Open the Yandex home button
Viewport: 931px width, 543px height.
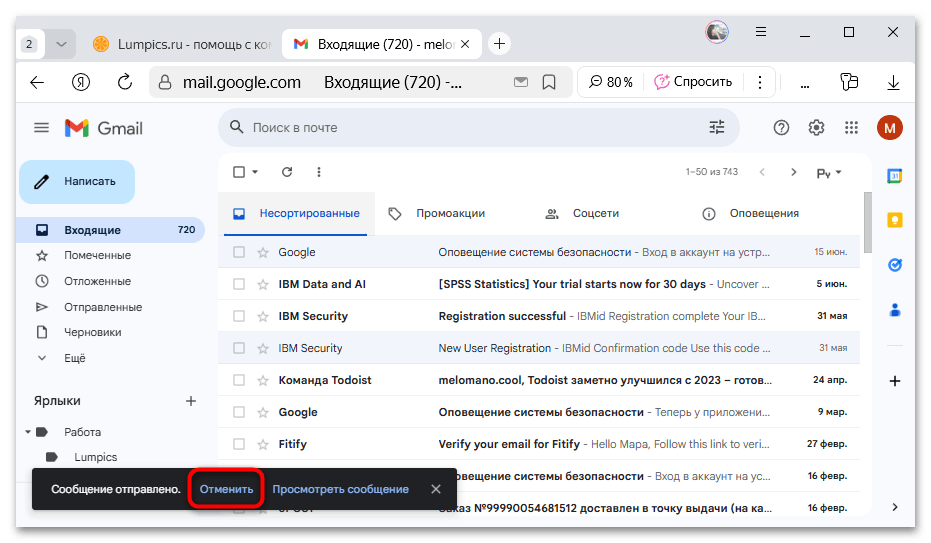[x=81, y=82]
